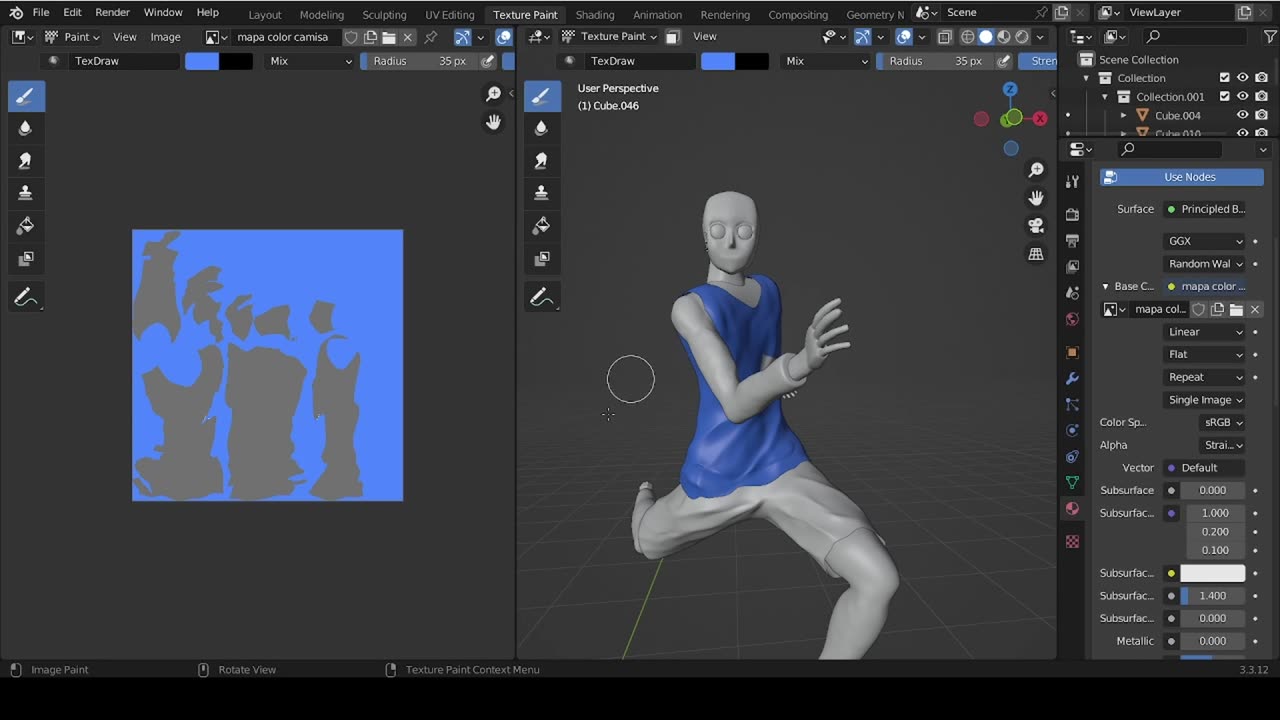
Task: Collapse Collection.001 in outliner
Action: 1105,97
